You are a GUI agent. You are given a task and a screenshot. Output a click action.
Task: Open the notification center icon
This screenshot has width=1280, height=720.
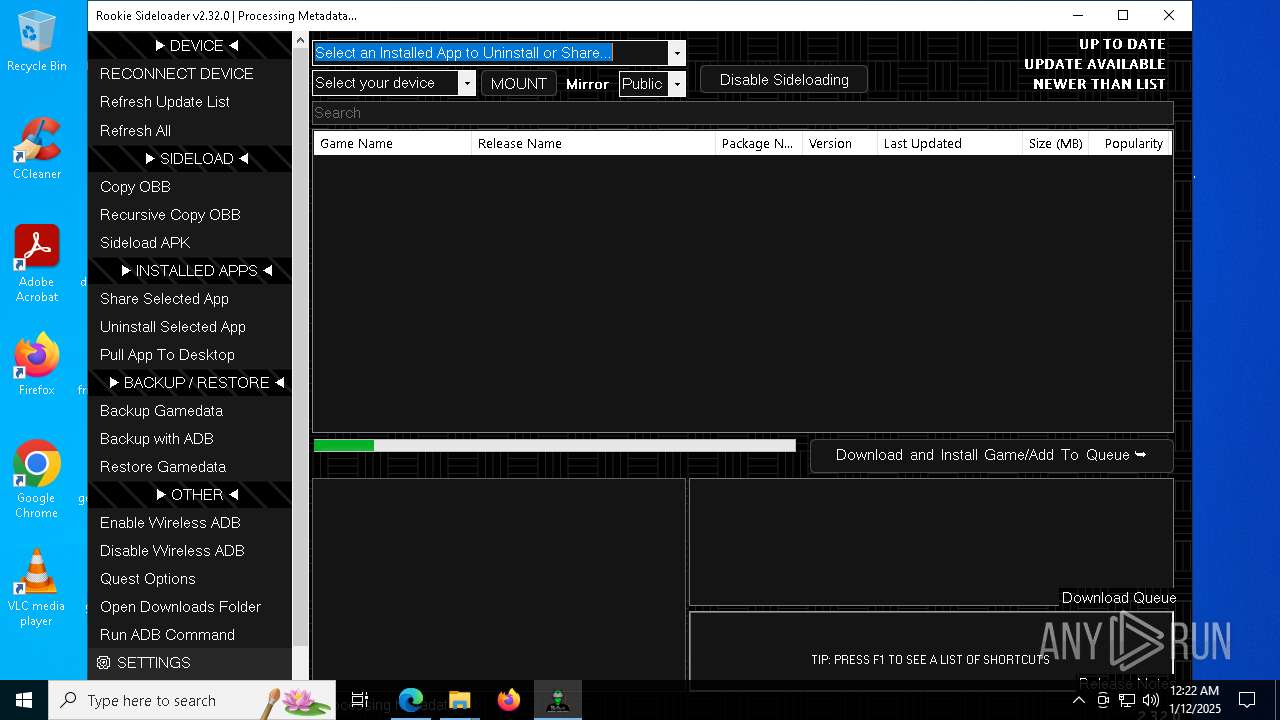1247,700
